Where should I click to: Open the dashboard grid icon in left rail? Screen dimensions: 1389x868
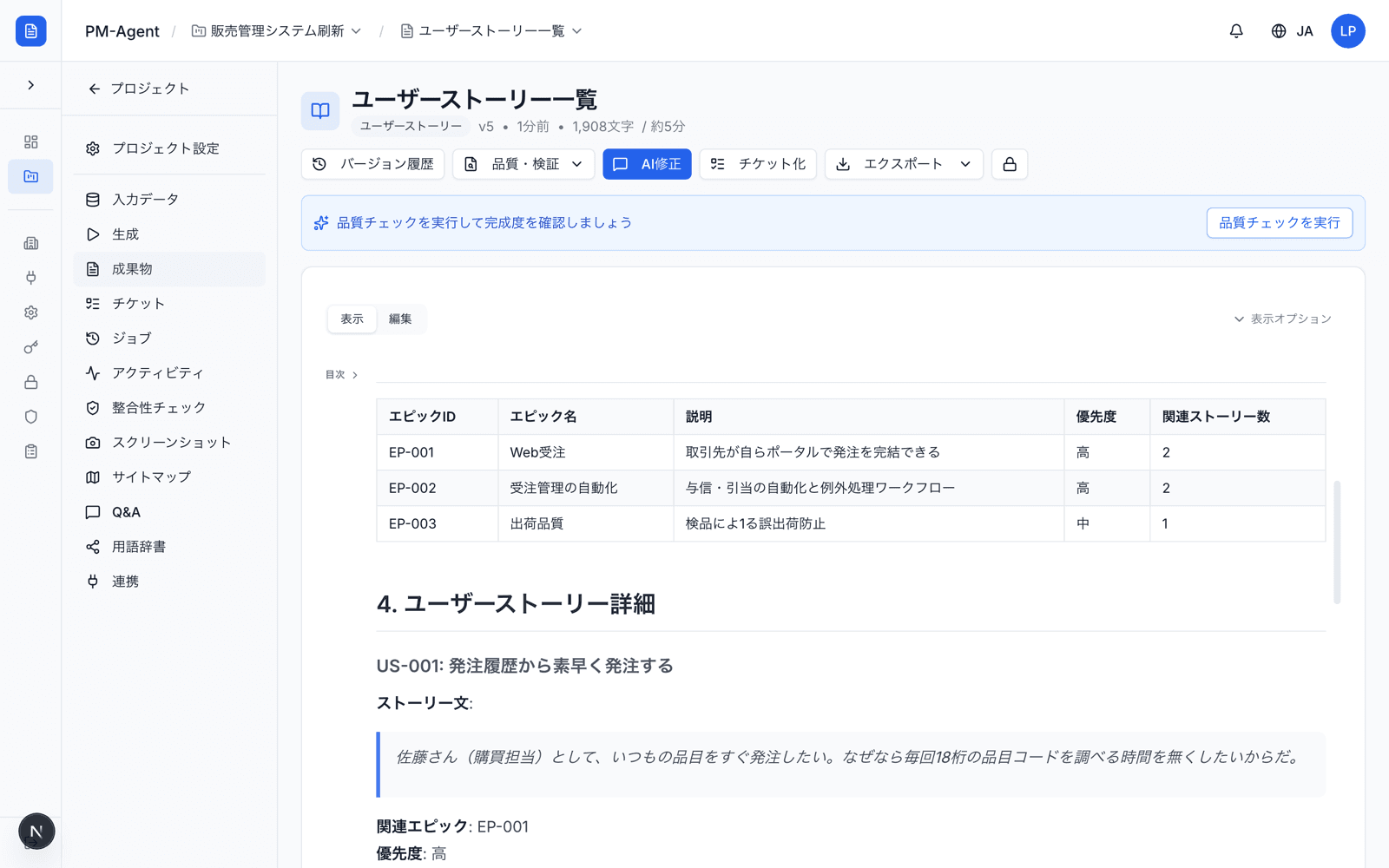(x=30, y=141)
